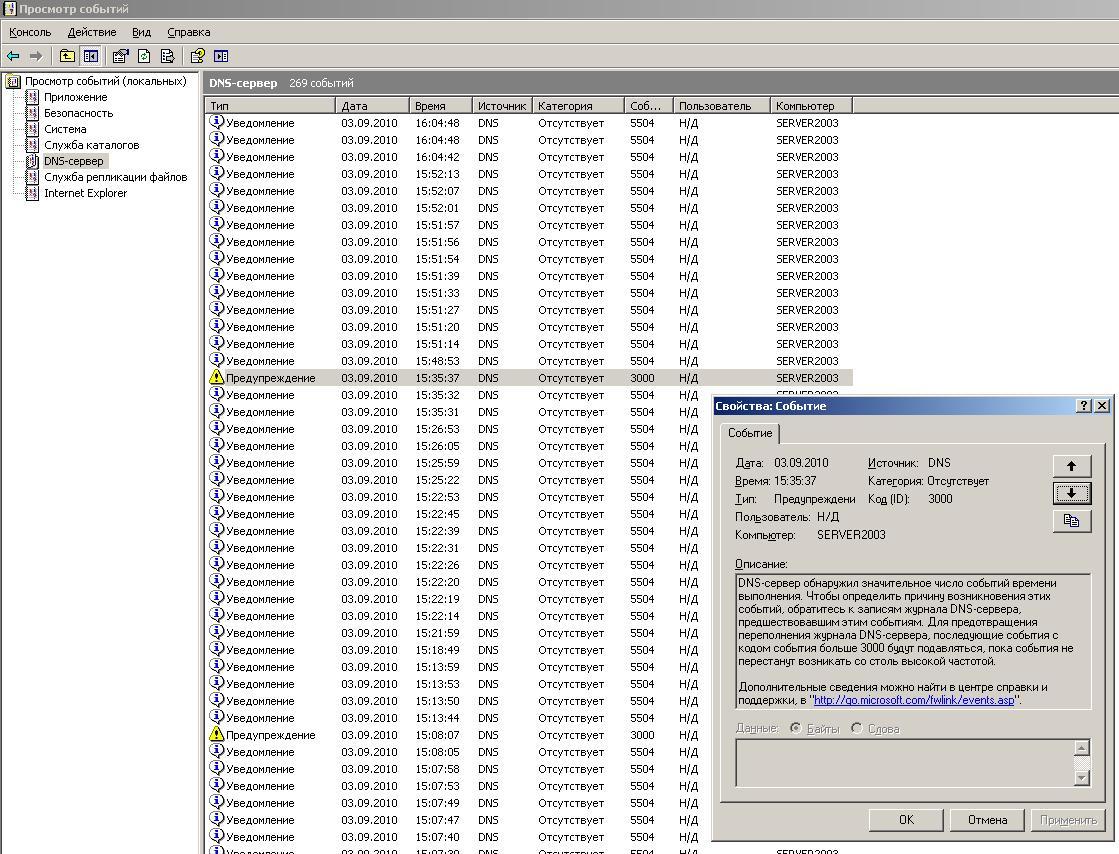Close the Свойства: Событие dialog
This screenshot has width=1119, height=854.
pyautogui.click(x=1102, y=405)
